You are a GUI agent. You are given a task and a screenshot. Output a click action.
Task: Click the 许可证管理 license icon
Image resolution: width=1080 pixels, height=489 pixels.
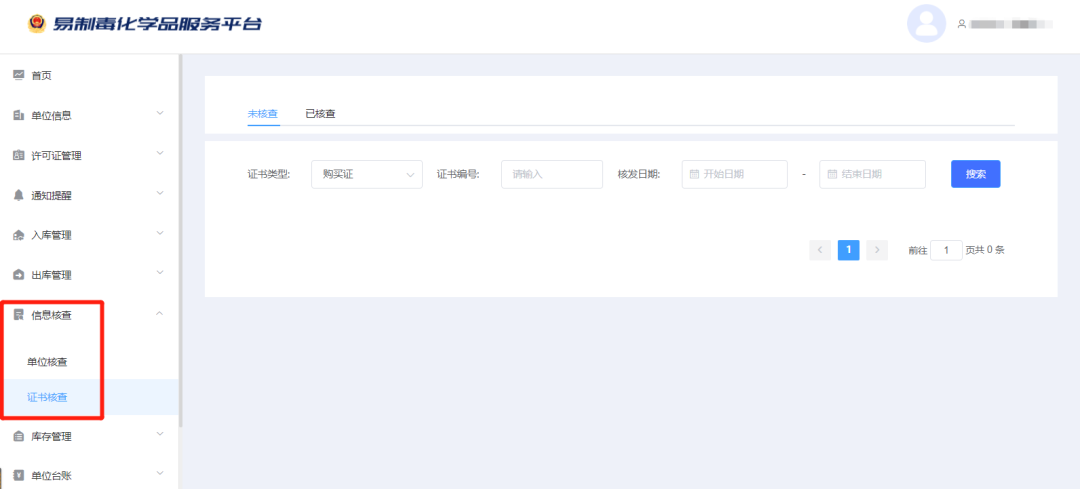point(18,155)
